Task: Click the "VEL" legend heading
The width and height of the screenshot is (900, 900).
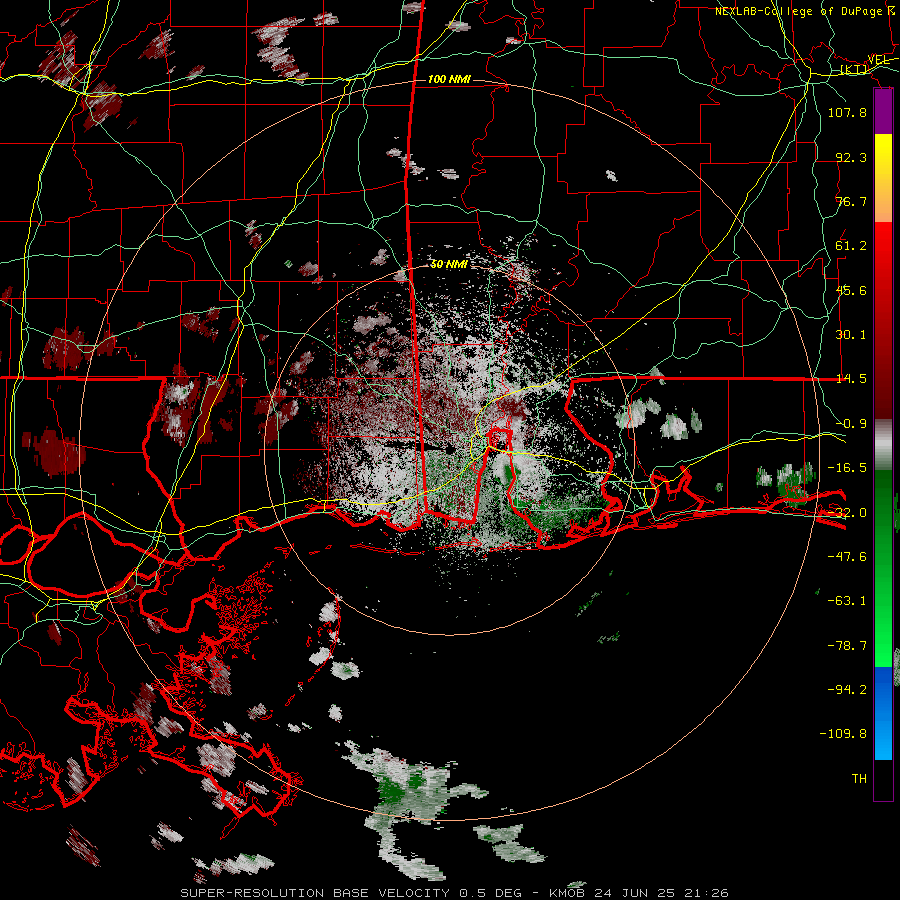Action: pos(878,59)
